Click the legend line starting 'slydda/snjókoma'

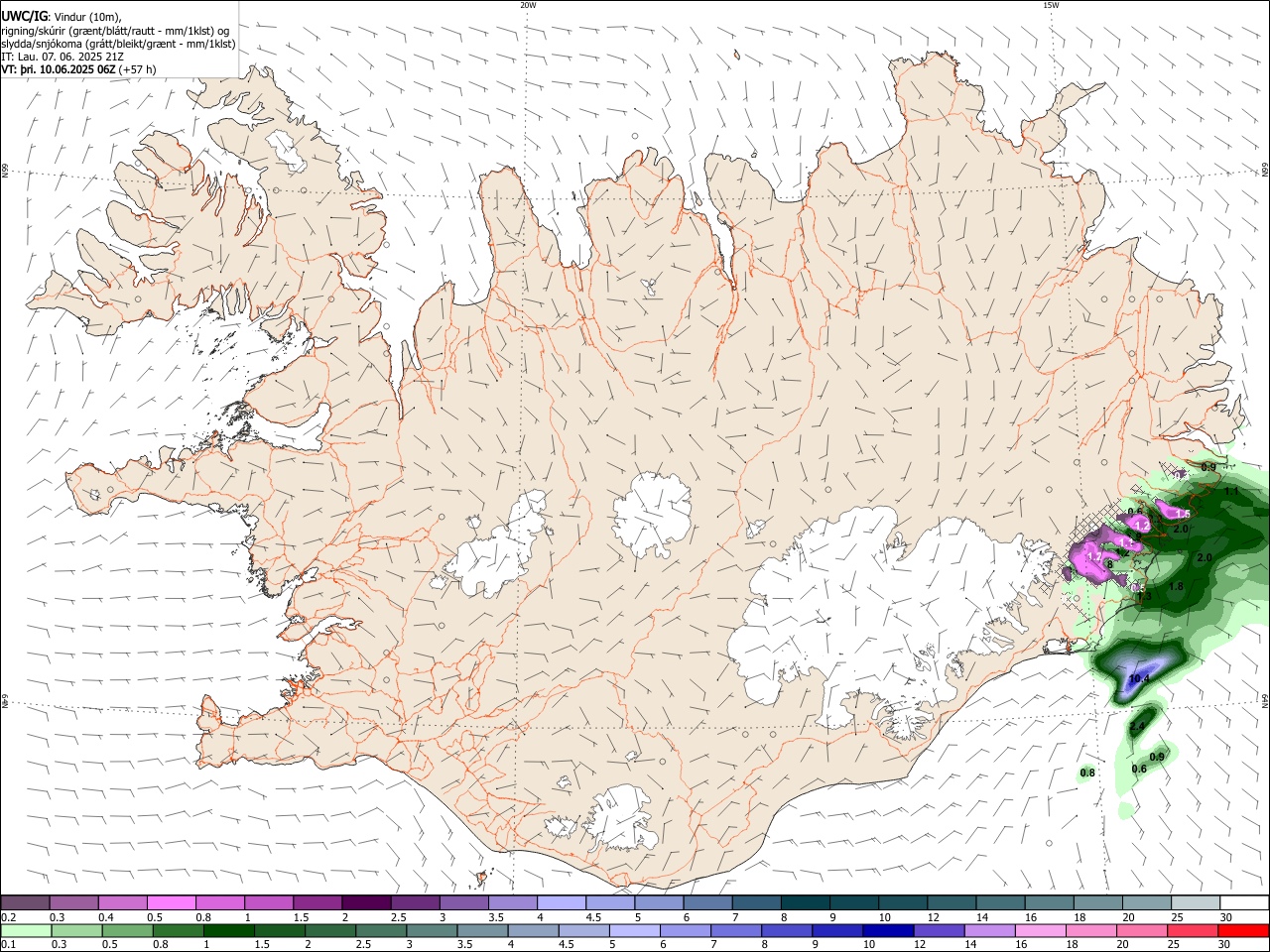tap(118, 44)
